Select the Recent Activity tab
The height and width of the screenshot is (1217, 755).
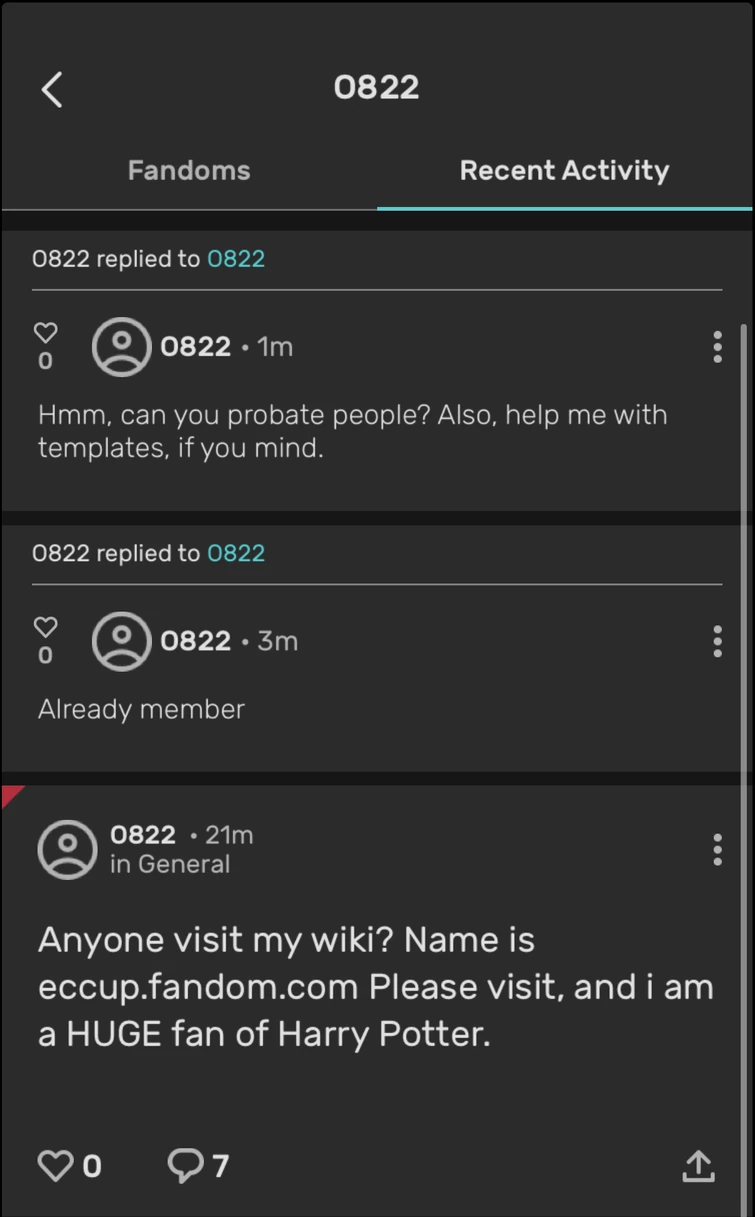coord(564,170)
